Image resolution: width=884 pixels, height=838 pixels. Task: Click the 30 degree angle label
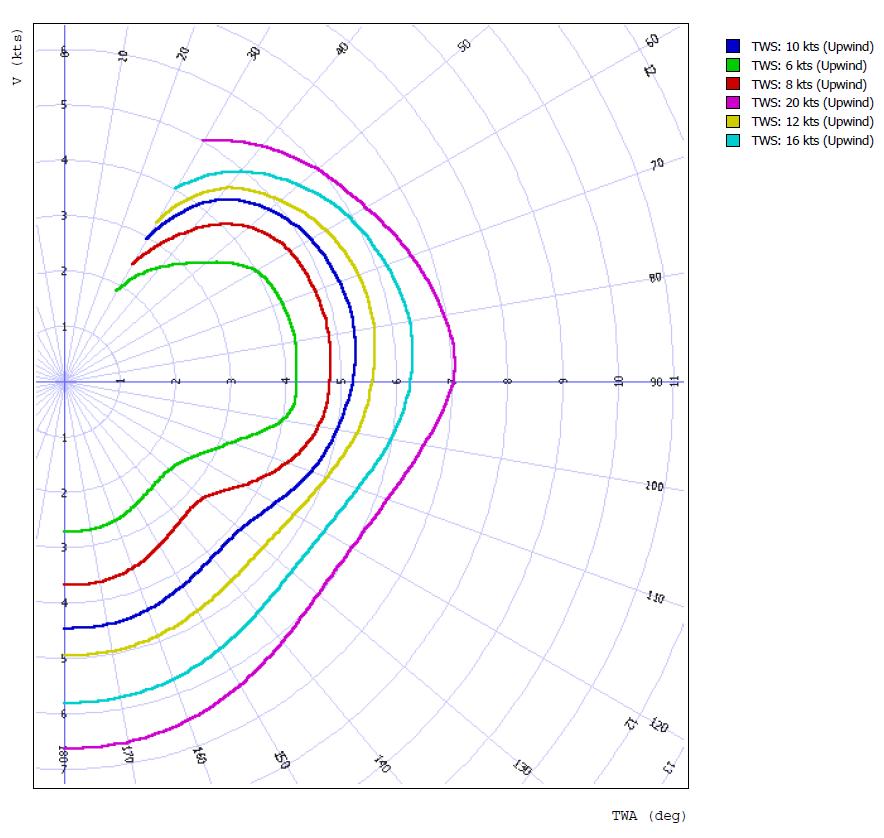254,53
